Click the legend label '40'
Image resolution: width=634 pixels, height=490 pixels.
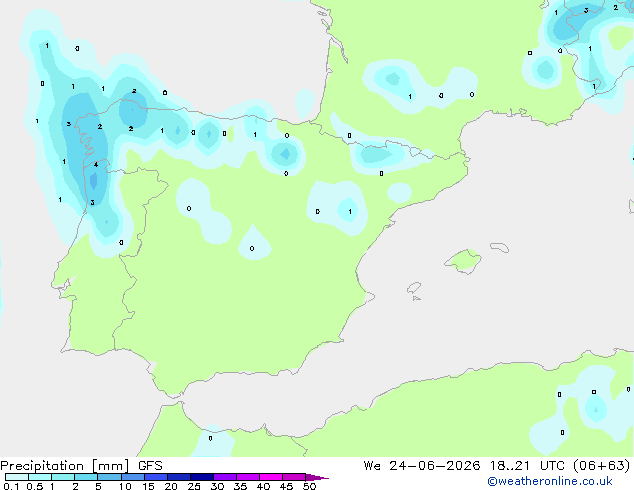[x=264, y=486]
